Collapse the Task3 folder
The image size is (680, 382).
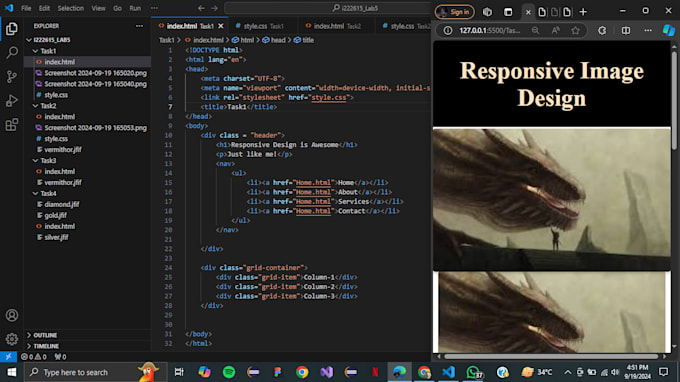[36, 160]
